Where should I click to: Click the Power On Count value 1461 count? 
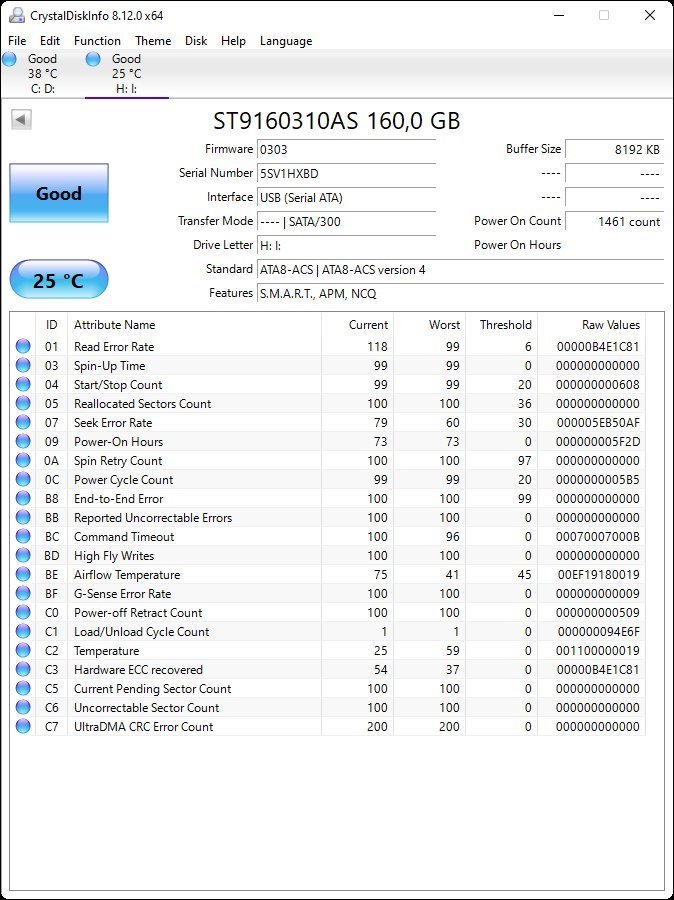[x=615, y=222]
